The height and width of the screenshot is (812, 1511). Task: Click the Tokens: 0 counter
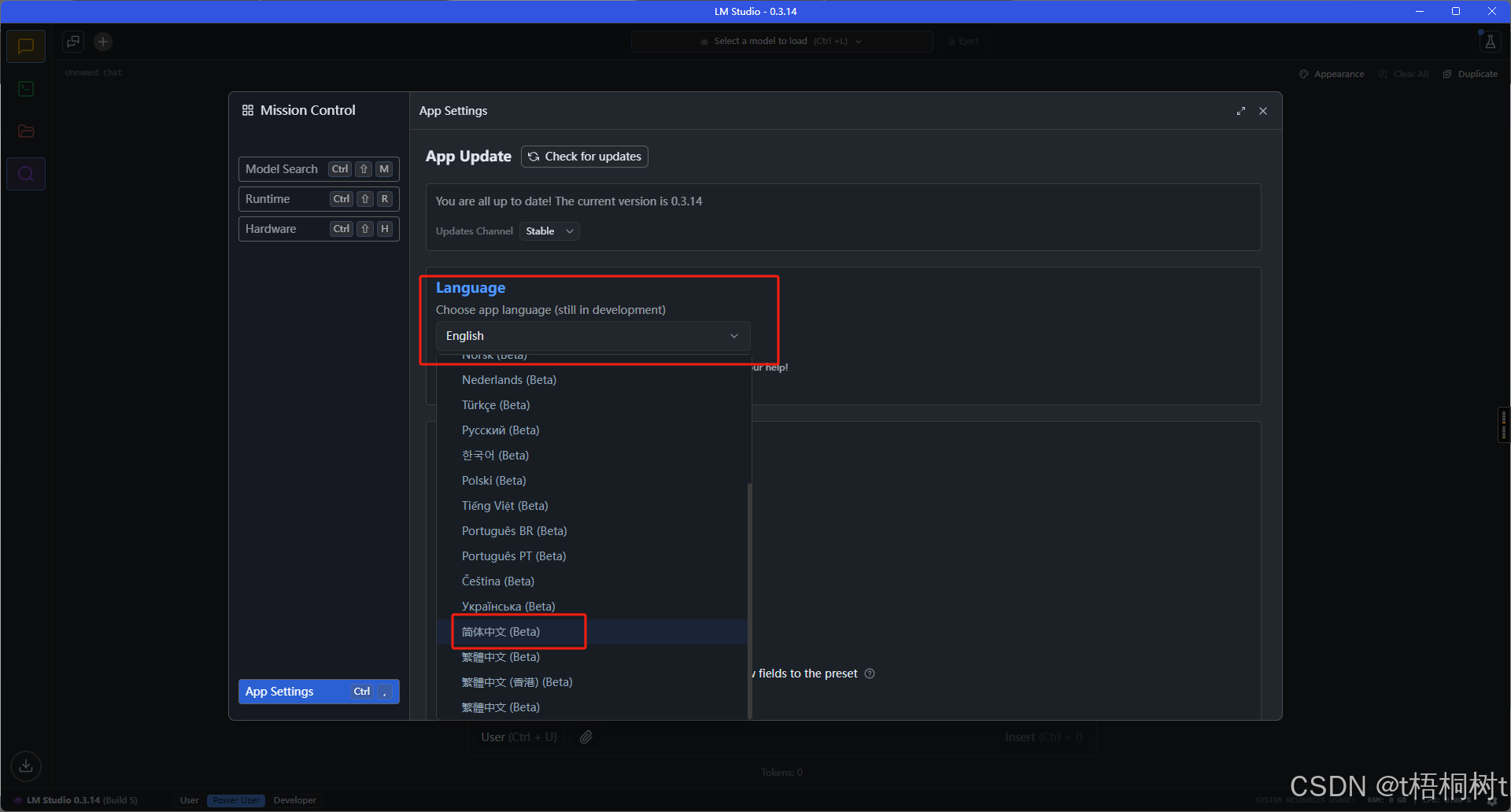pyautogui.click(x=781, y=773)
